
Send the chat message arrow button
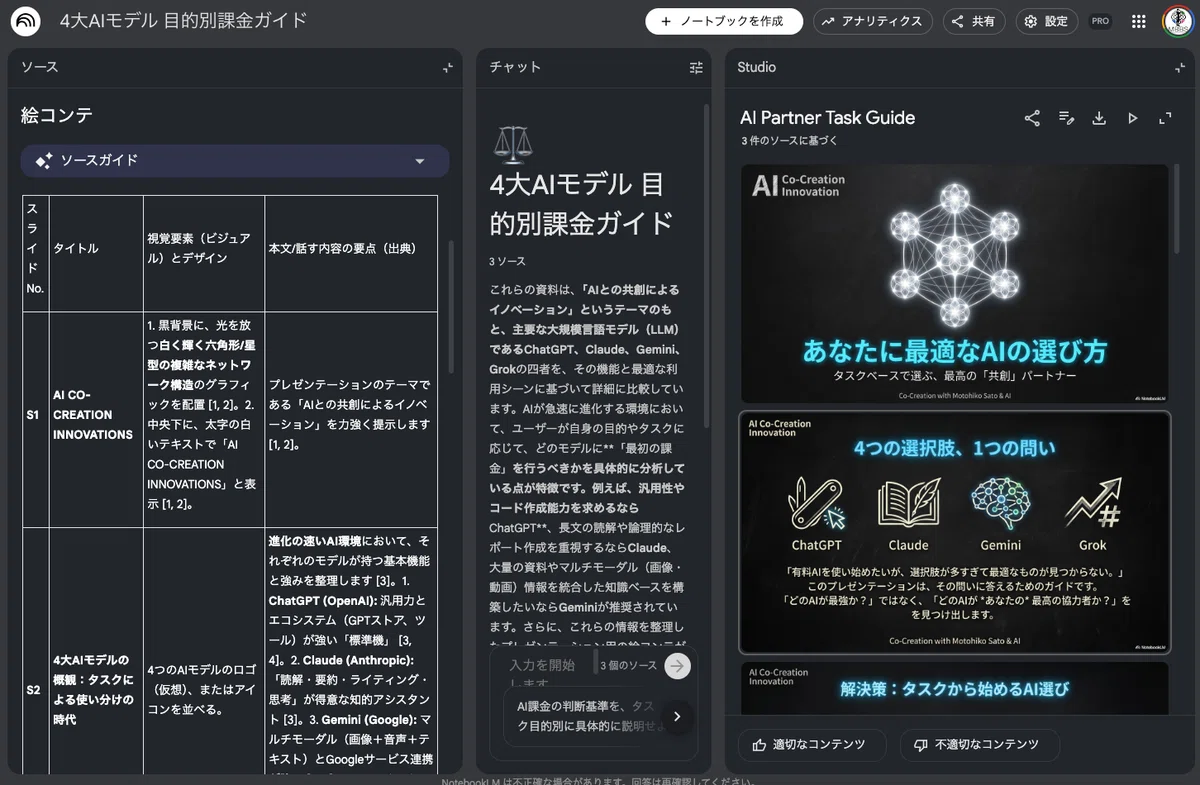click(678, 666)
